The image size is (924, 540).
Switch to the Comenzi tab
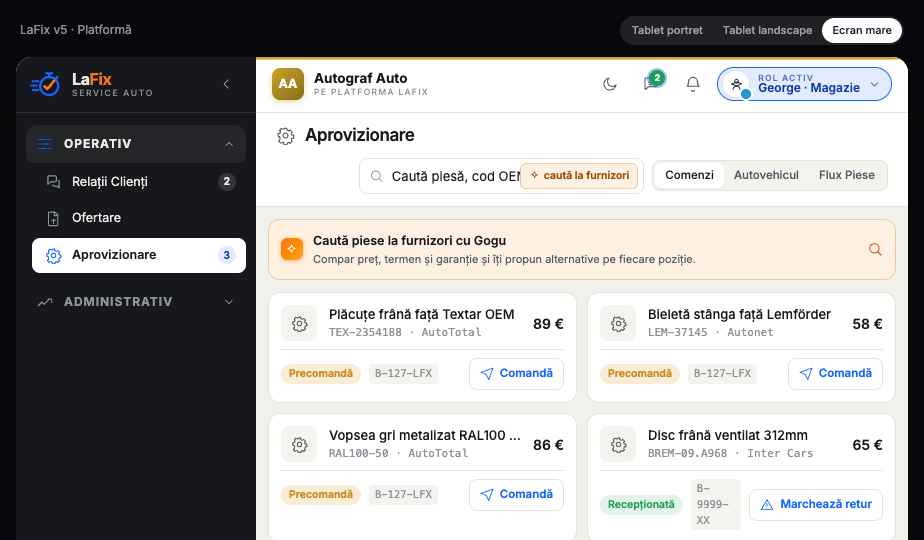tap(689, 175)
